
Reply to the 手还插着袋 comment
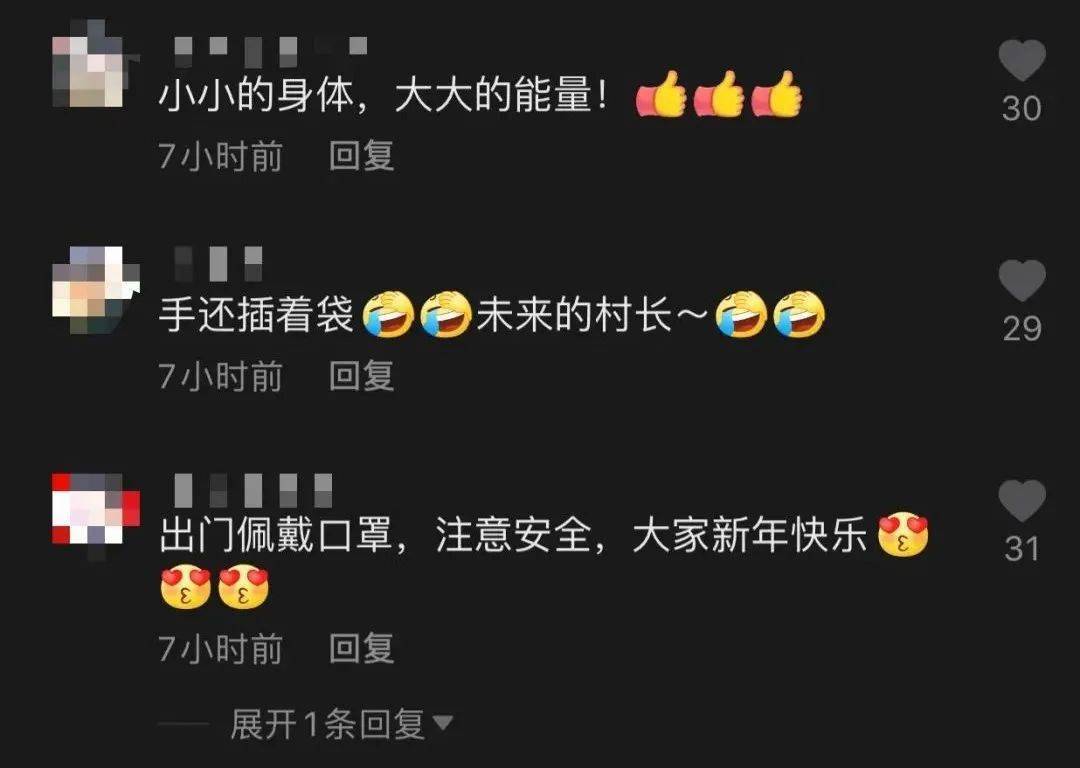(362, 376)
